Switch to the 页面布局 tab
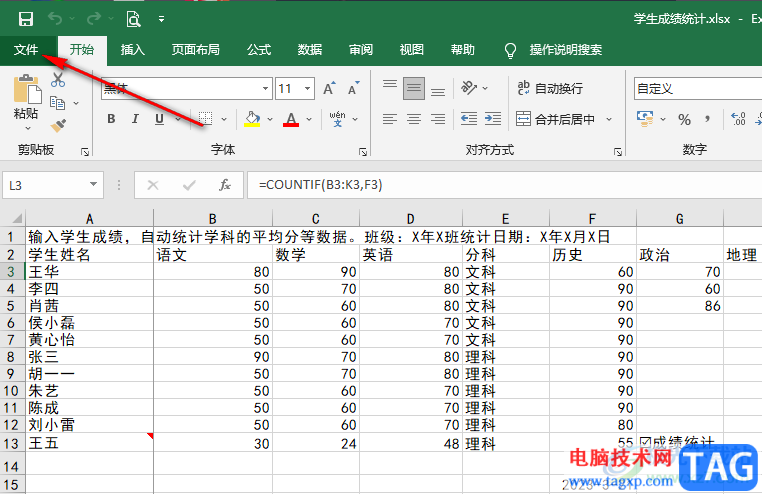762x494 pixels. [195, 50]
